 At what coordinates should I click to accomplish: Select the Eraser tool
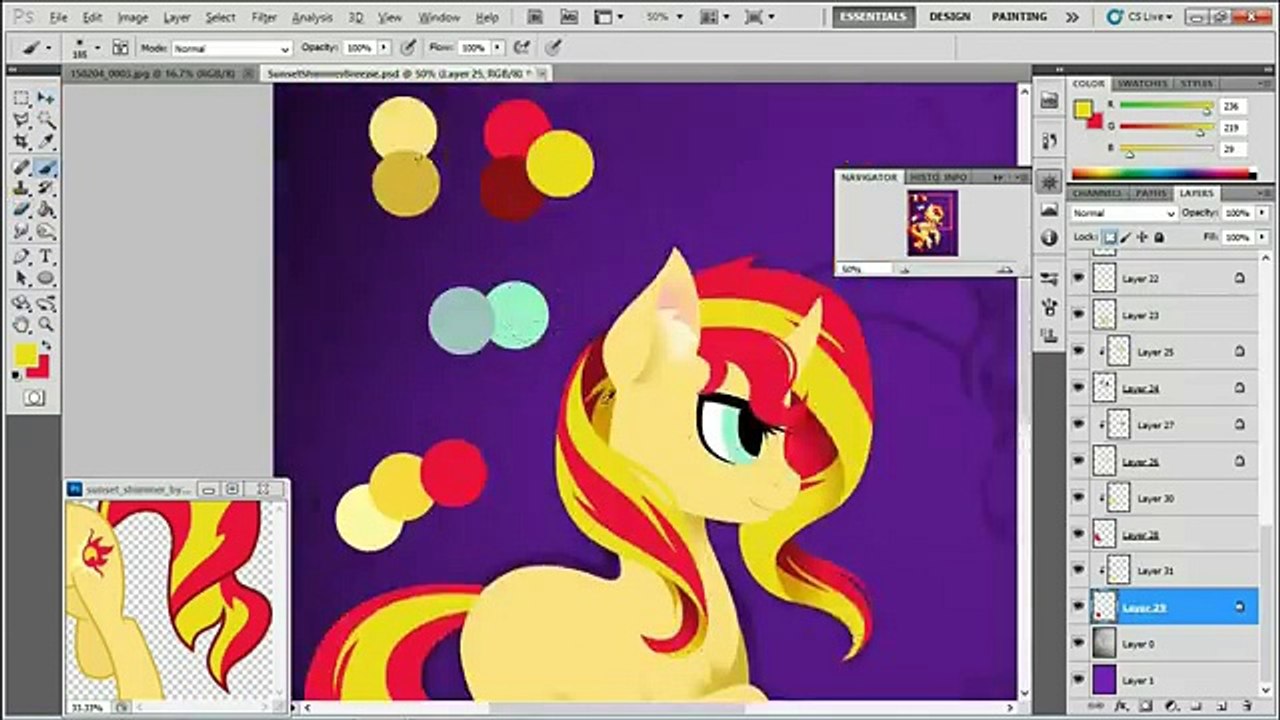[21, 210]
